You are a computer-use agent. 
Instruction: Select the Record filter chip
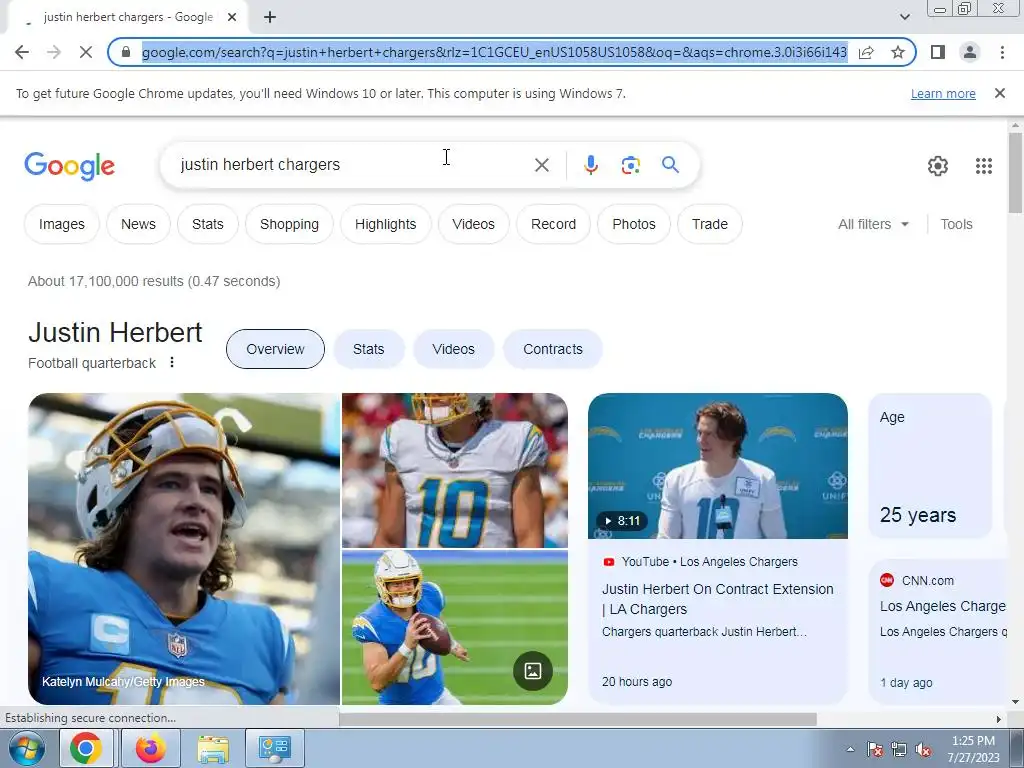(553, 224)
